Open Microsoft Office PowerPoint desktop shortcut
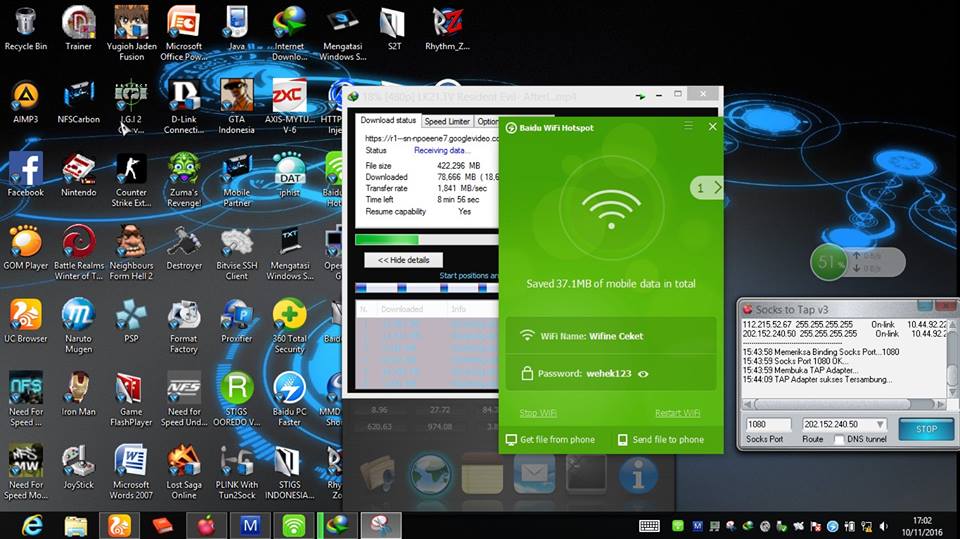Screen dimensions: 960x539 184,33
